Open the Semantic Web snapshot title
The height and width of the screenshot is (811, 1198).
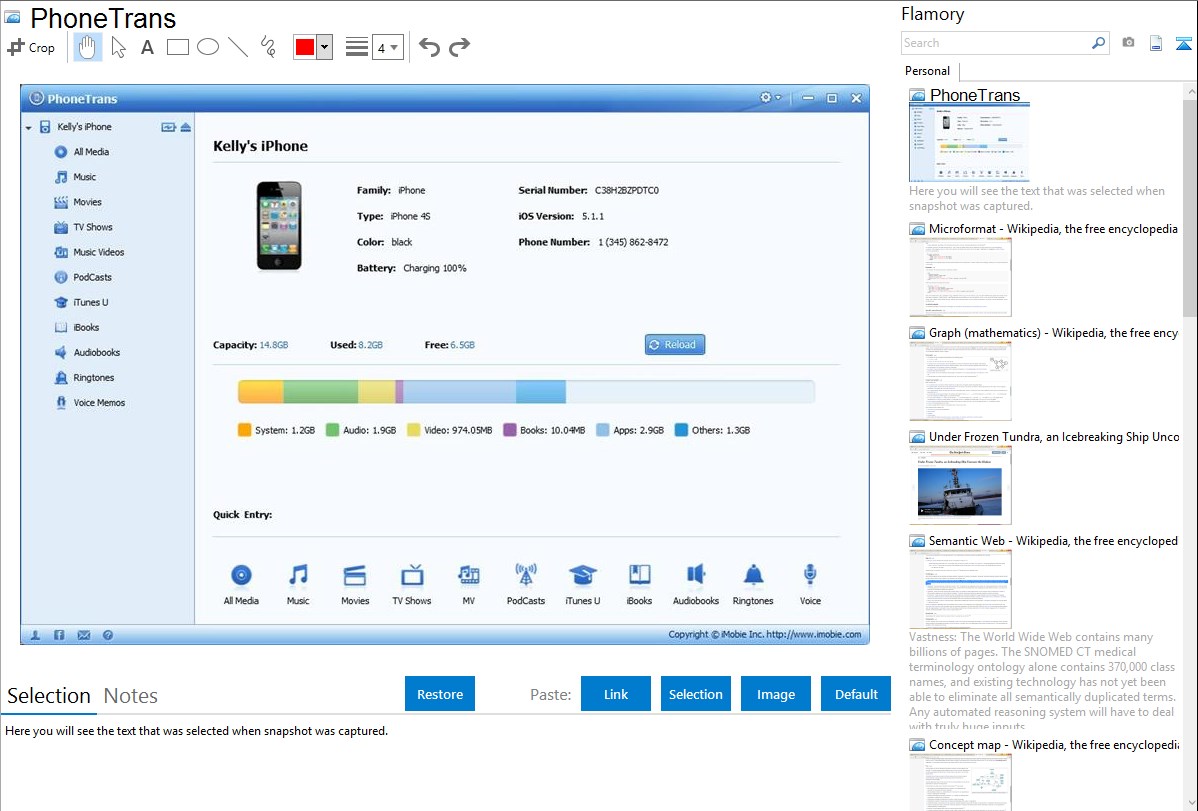click(x=1053, y=540)
